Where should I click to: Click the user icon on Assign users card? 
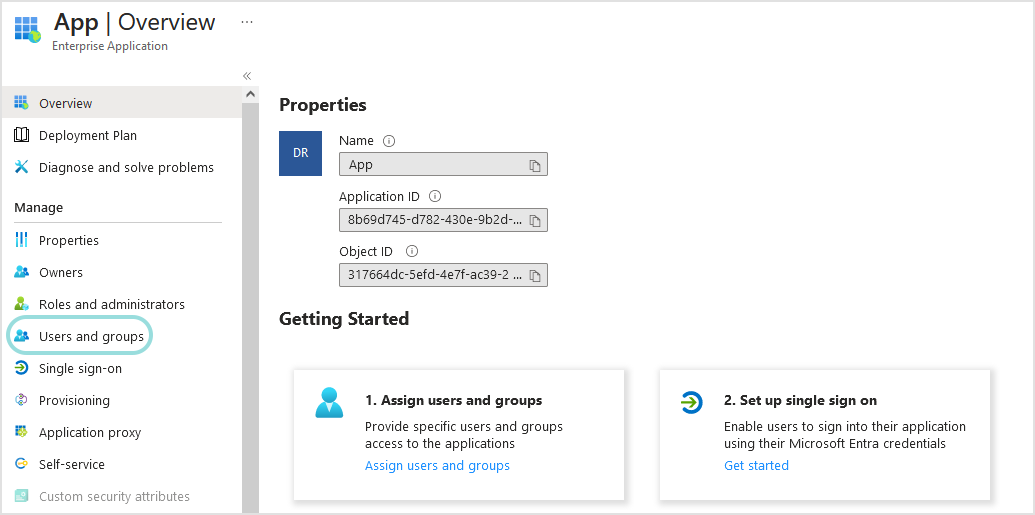point(329,403)
